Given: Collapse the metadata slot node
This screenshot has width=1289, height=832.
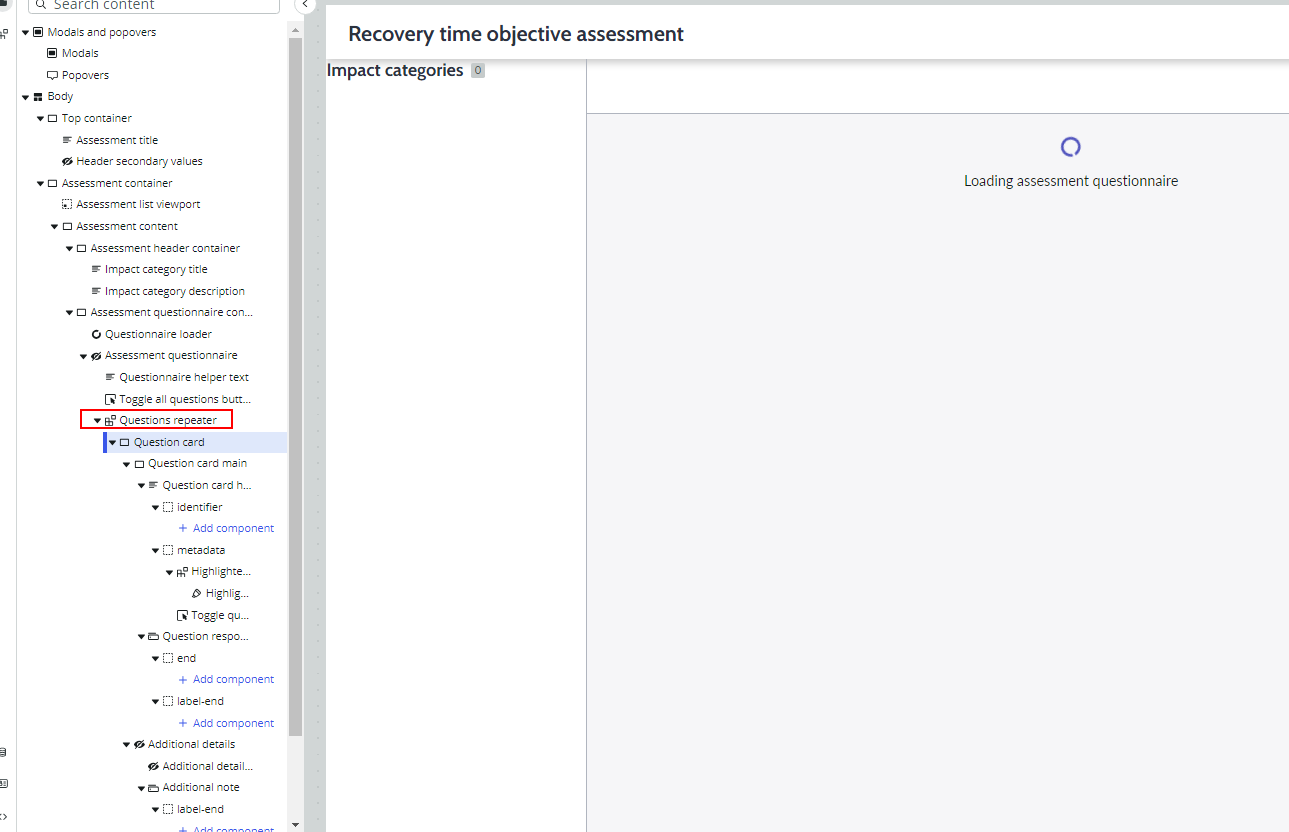Looking at the screenshot, I should coord(155,550).
